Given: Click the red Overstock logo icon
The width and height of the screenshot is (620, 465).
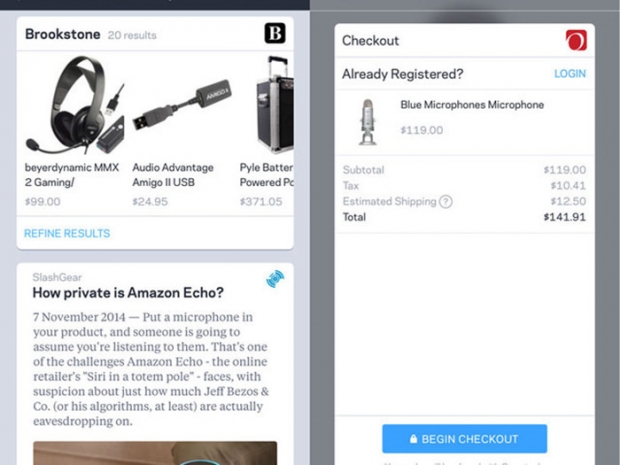Looking at the screenshot, I should click(576, 40).
